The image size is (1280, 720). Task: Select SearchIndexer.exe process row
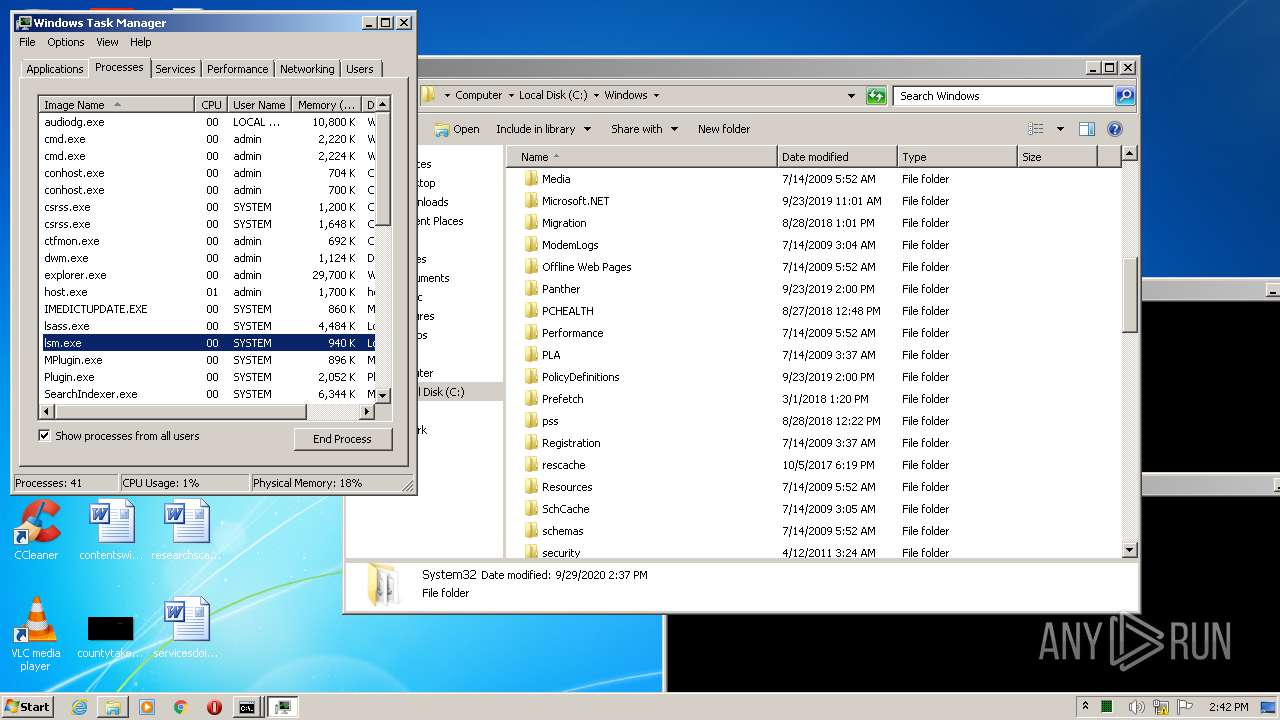click(207, 394)
